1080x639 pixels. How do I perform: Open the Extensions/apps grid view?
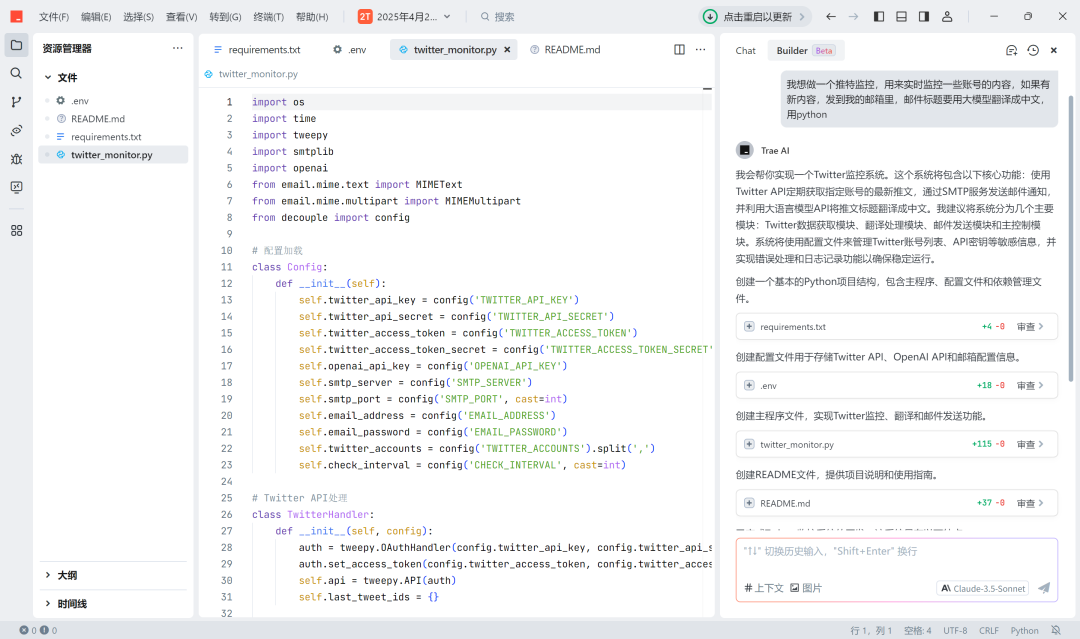tap(16, 230)
